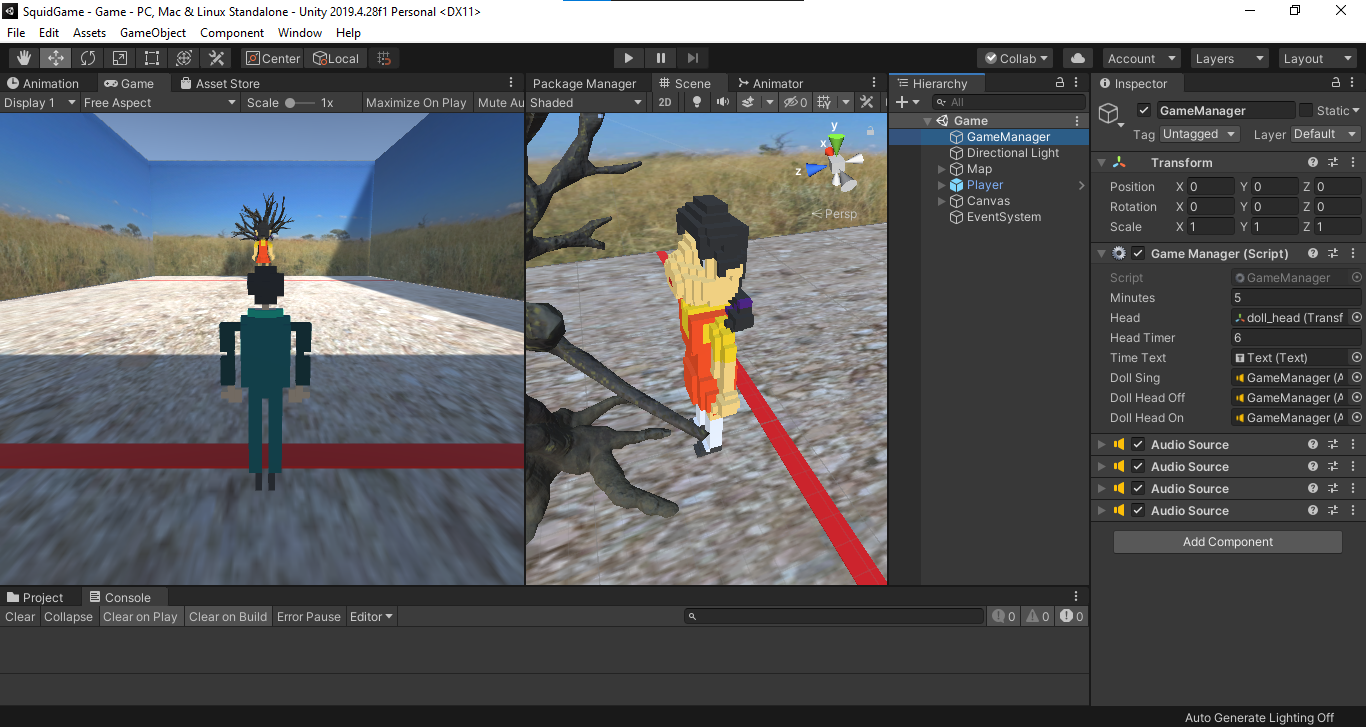Open the Default layer dropdown
Viewport: 1366px width, 727px height.
click(1326, 134)
